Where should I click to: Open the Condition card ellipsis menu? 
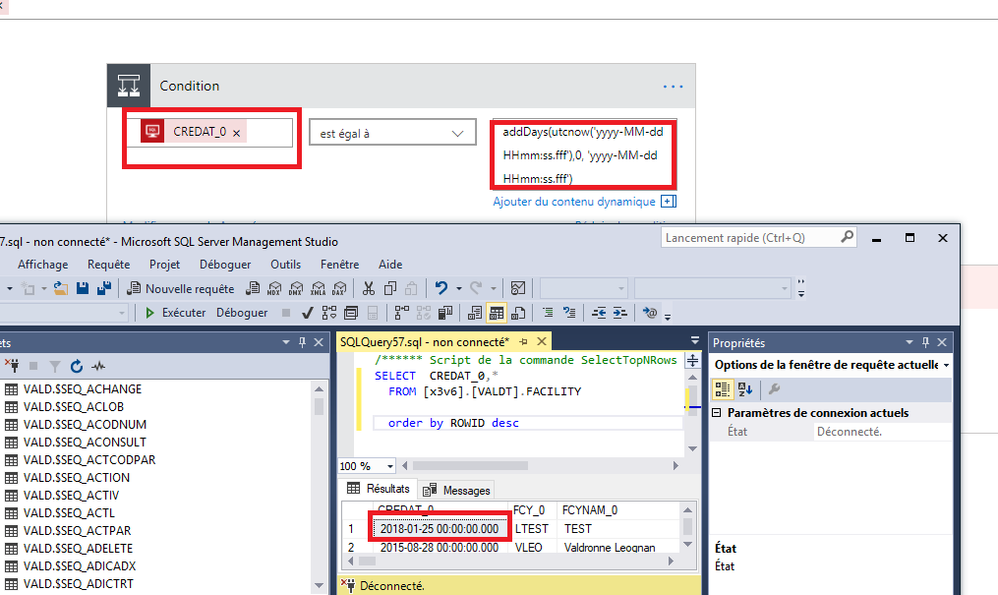pyautogui.click(x=673, y=86)
